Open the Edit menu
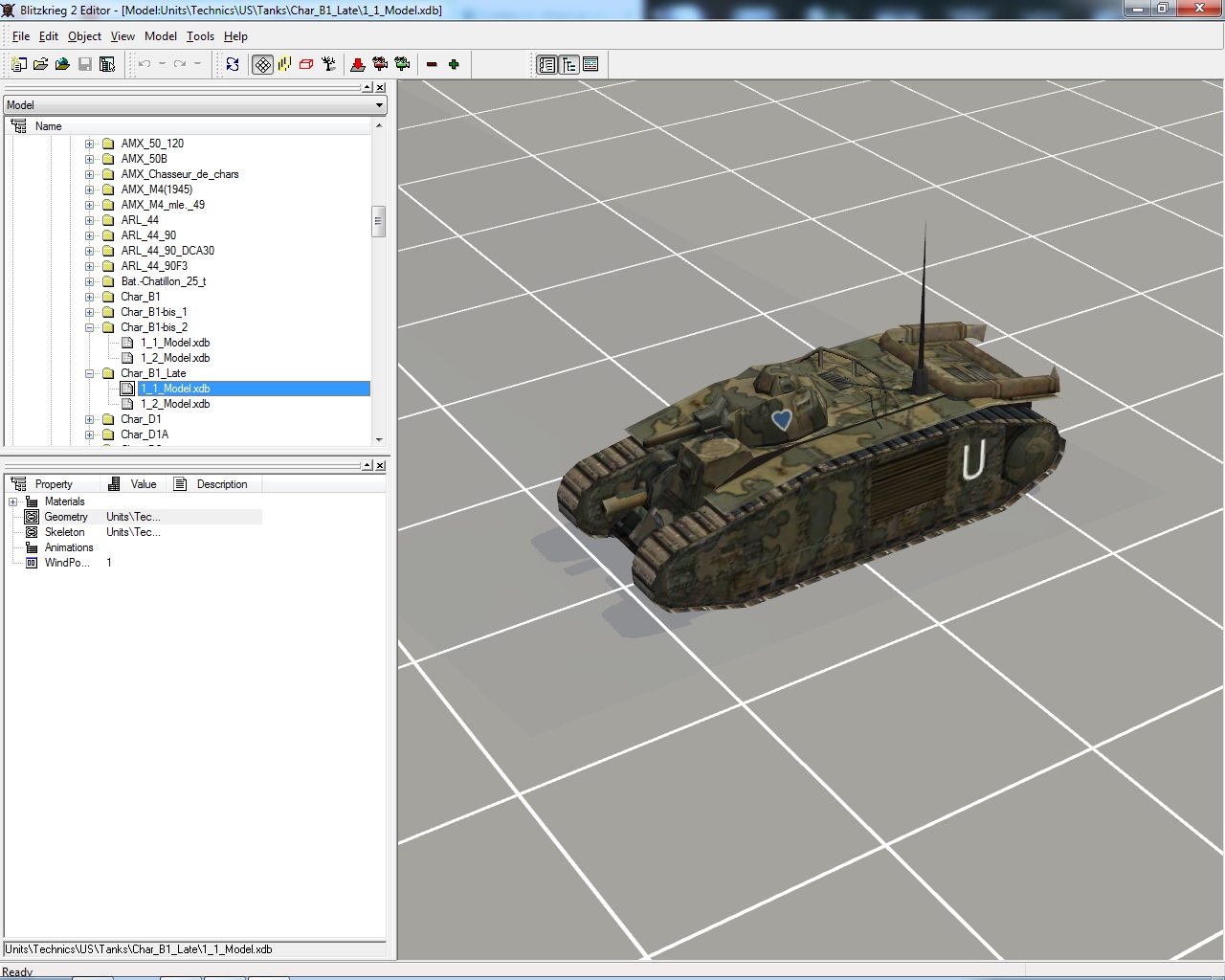Viewport: 1225px width, 980px height. pos(49,36)
